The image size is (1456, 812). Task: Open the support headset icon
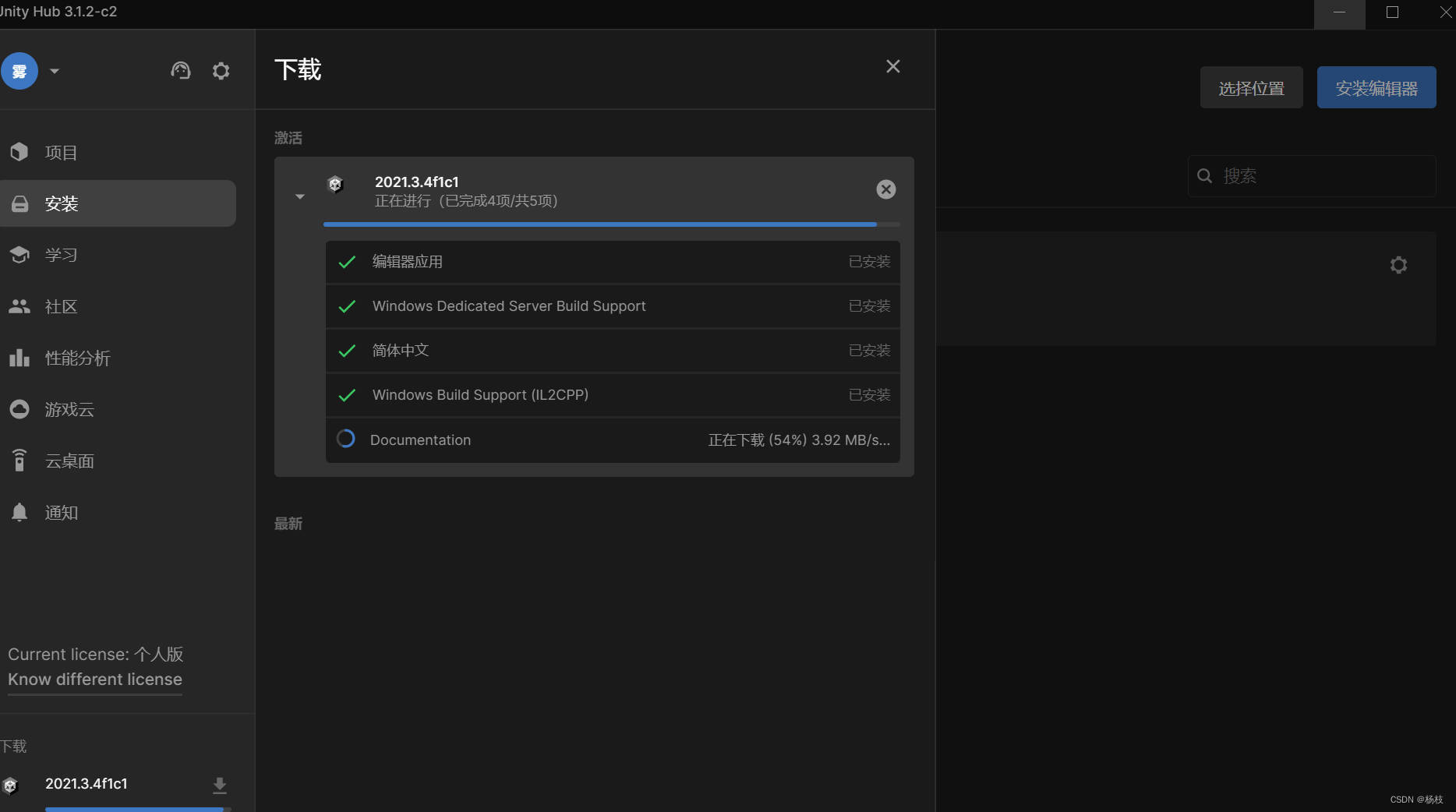[x=181, y=71]
